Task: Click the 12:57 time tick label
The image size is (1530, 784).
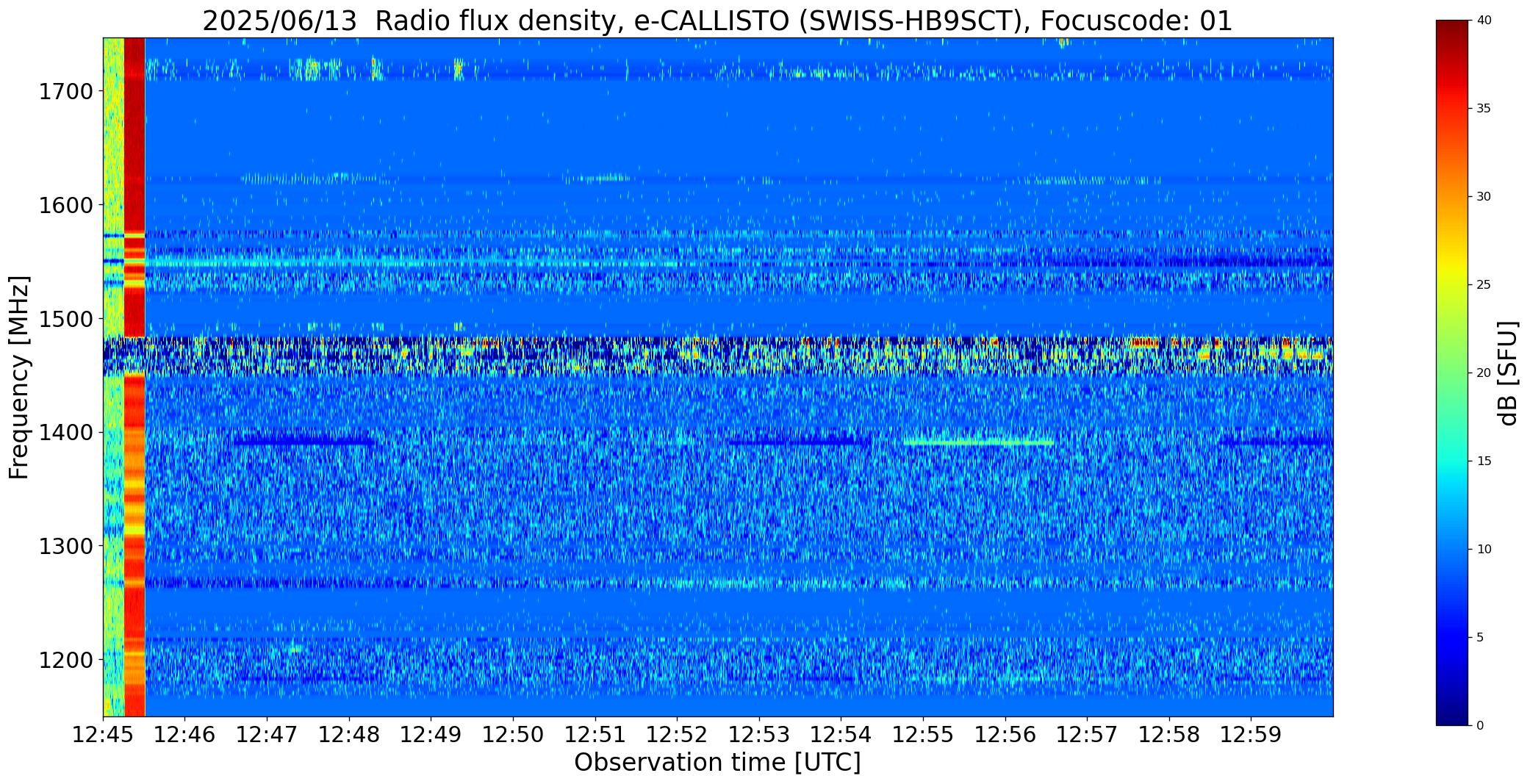Action: click(x=1088, y=734)
